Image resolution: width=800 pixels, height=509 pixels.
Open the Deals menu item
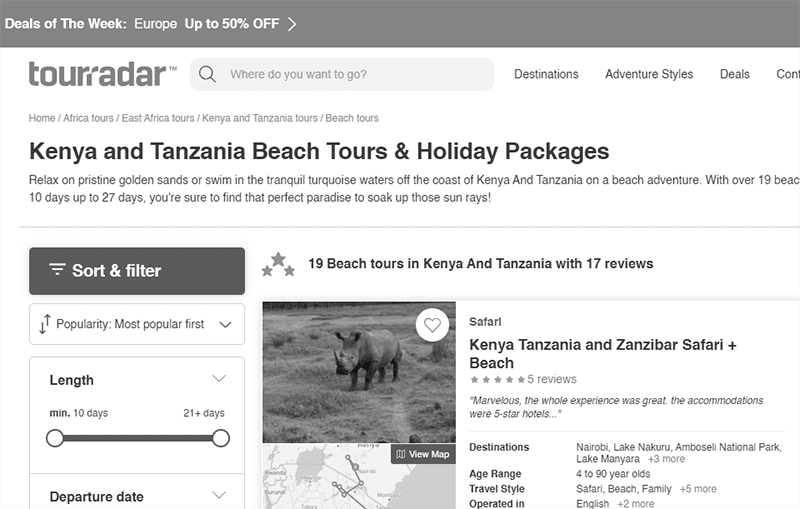(735, 74)
